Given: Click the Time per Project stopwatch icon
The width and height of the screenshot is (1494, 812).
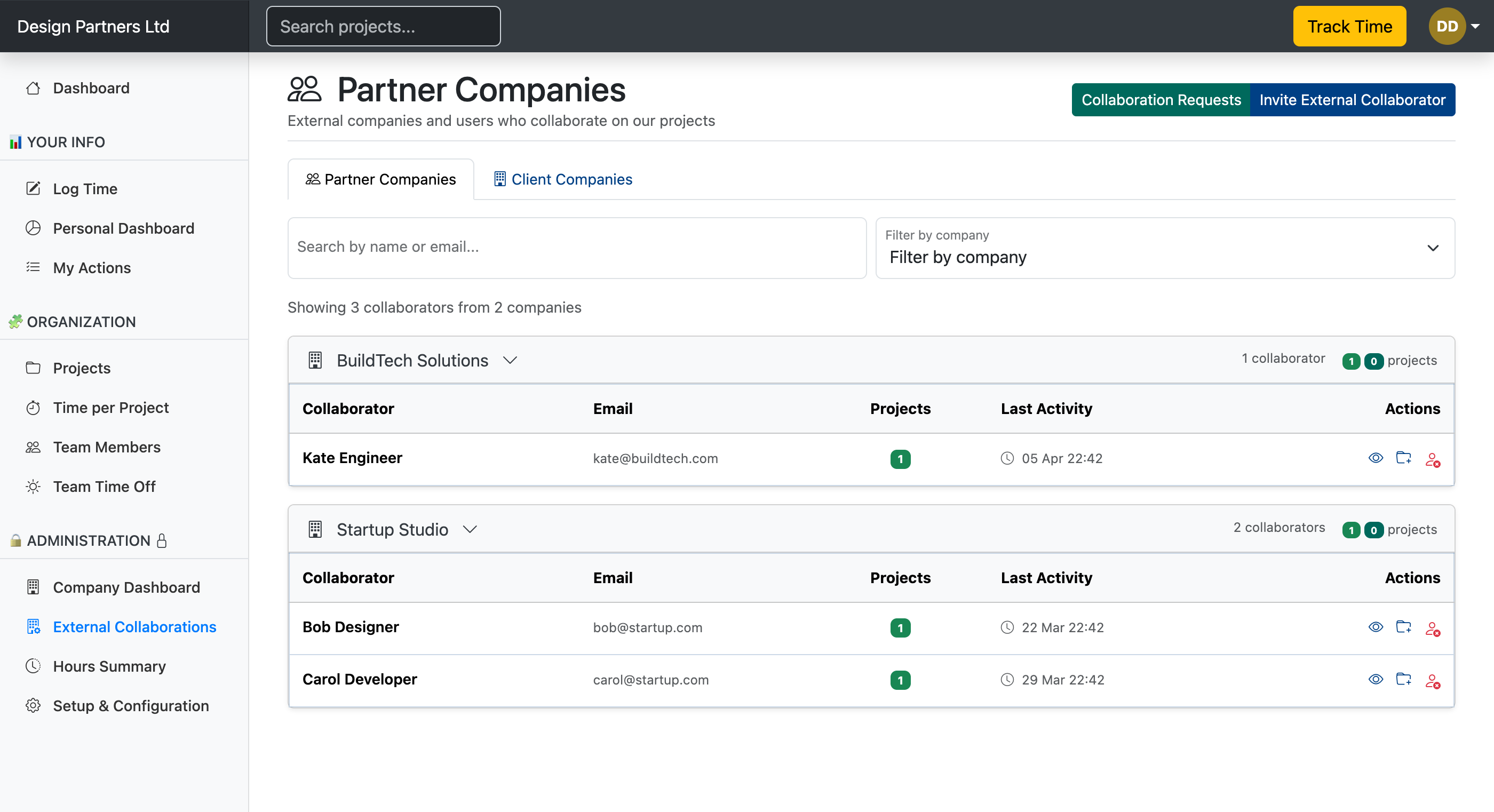Looking at the screenshot, I should coord(33,407).
